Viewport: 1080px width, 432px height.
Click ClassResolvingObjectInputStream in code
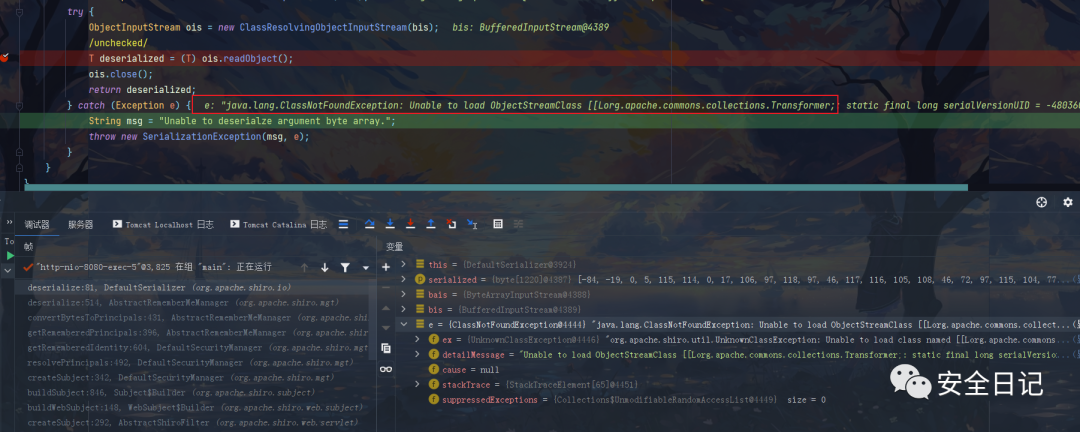(x=323, y=28)
